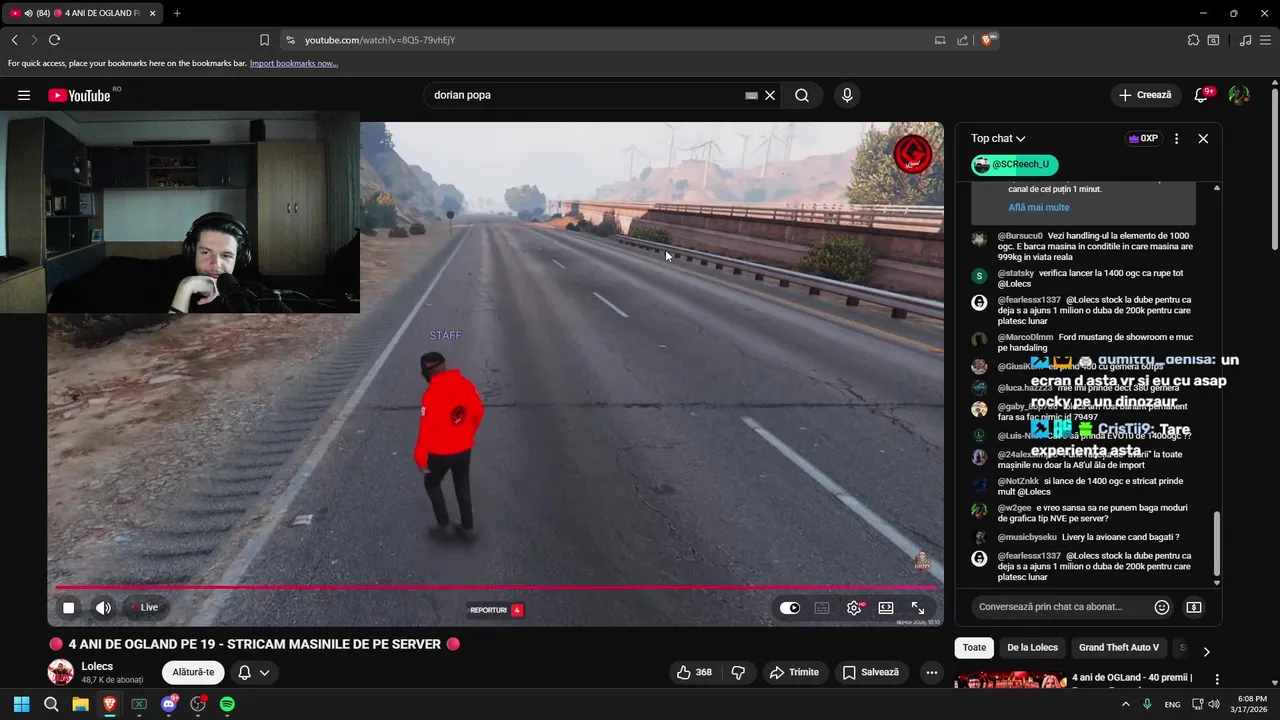Open options for the recommended video

tap(1217, 679)
